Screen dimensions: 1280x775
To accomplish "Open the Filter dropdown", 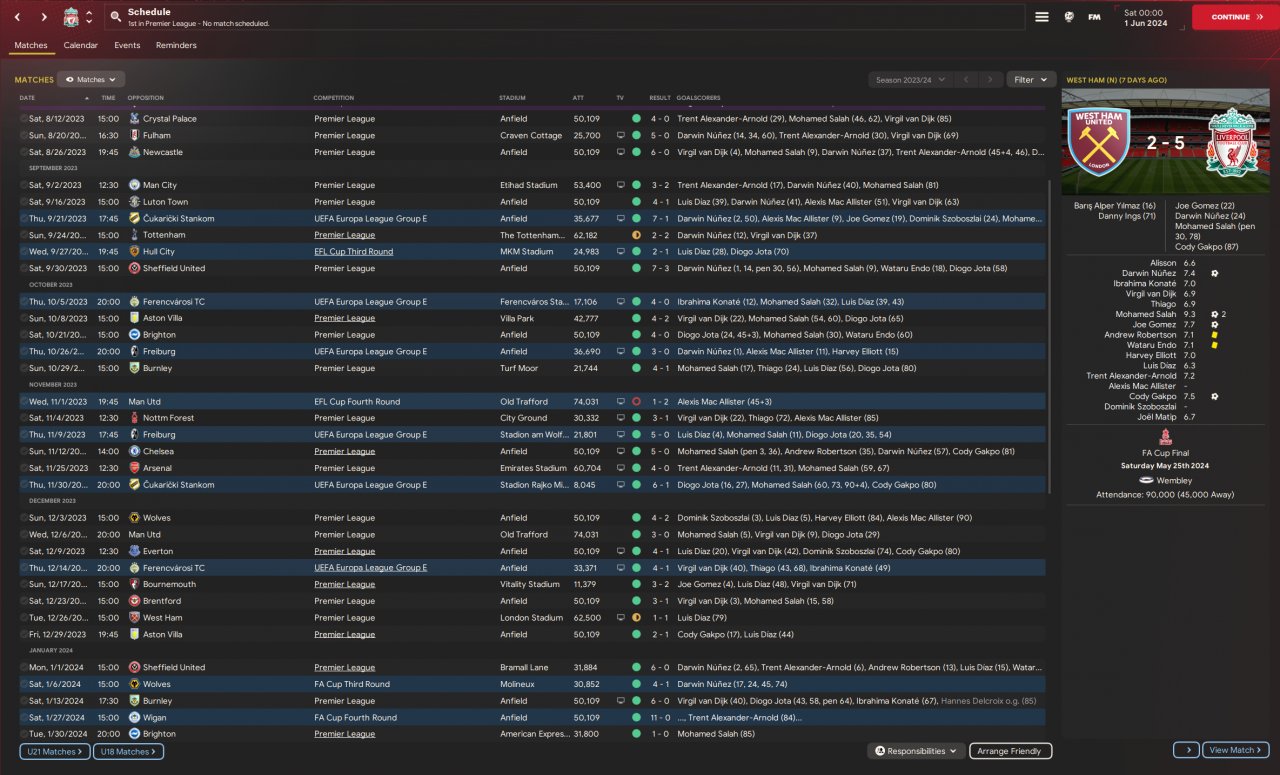I will point(1030,80).
